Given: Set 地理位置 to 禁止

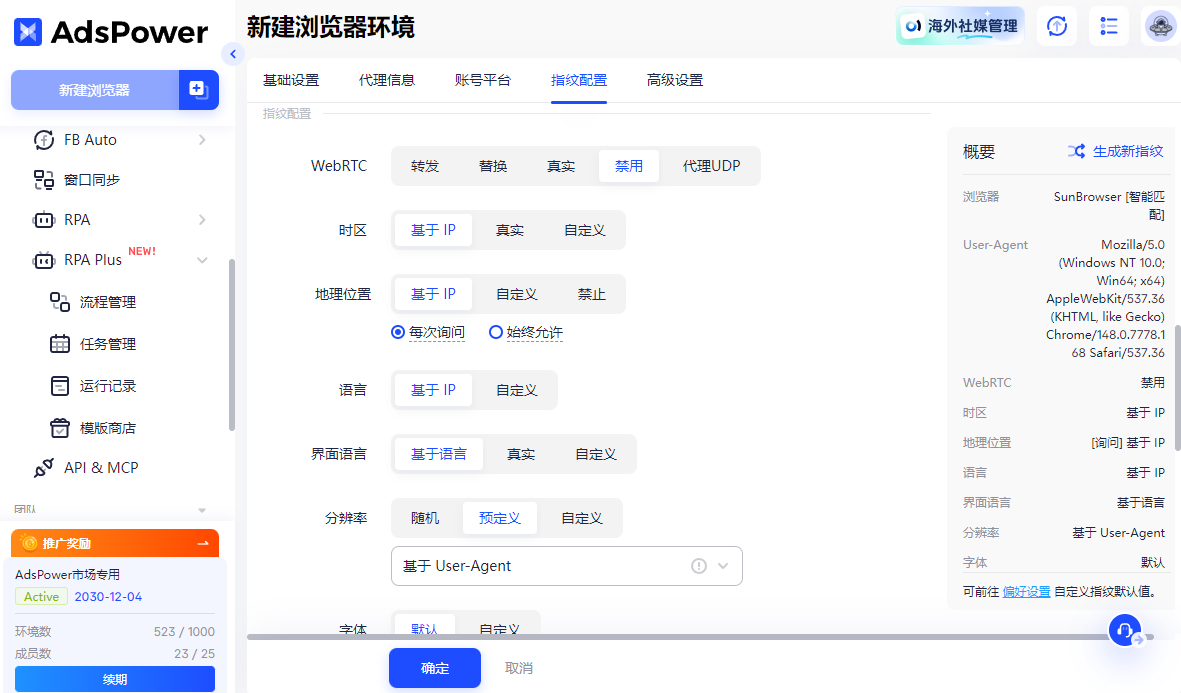Looking at the screenshot, I should tap(591, 294).
